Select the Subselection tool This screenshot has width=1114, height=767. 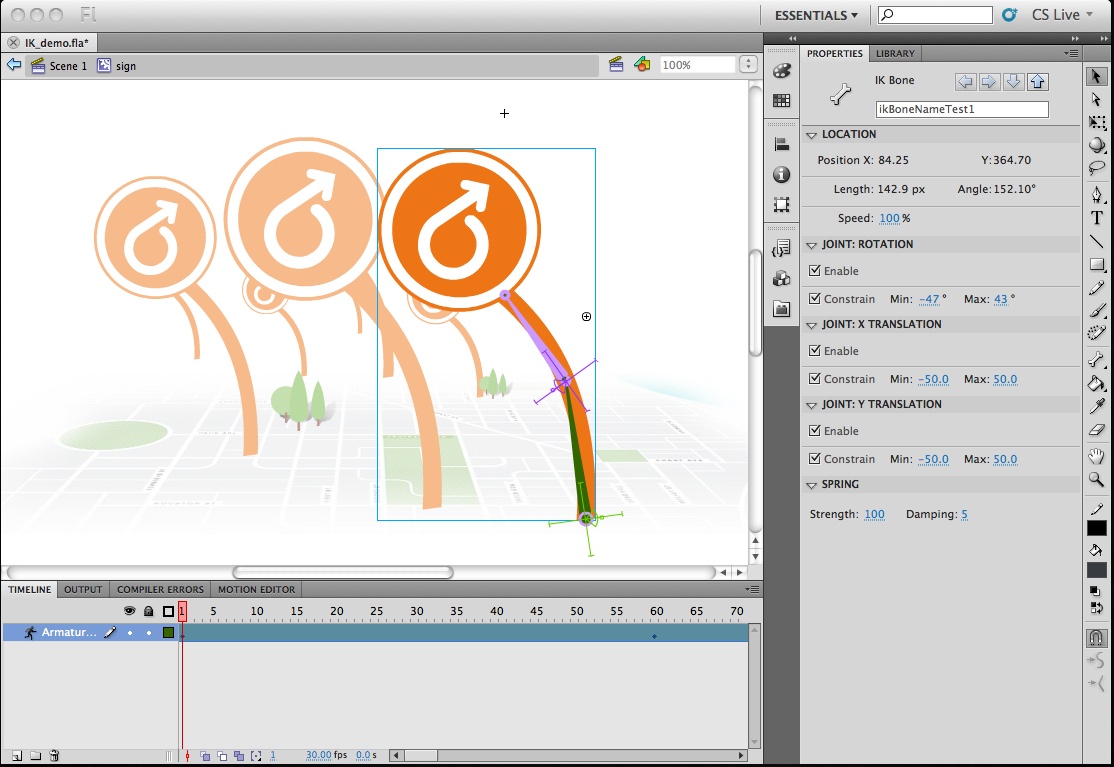tap(1096, 99)
